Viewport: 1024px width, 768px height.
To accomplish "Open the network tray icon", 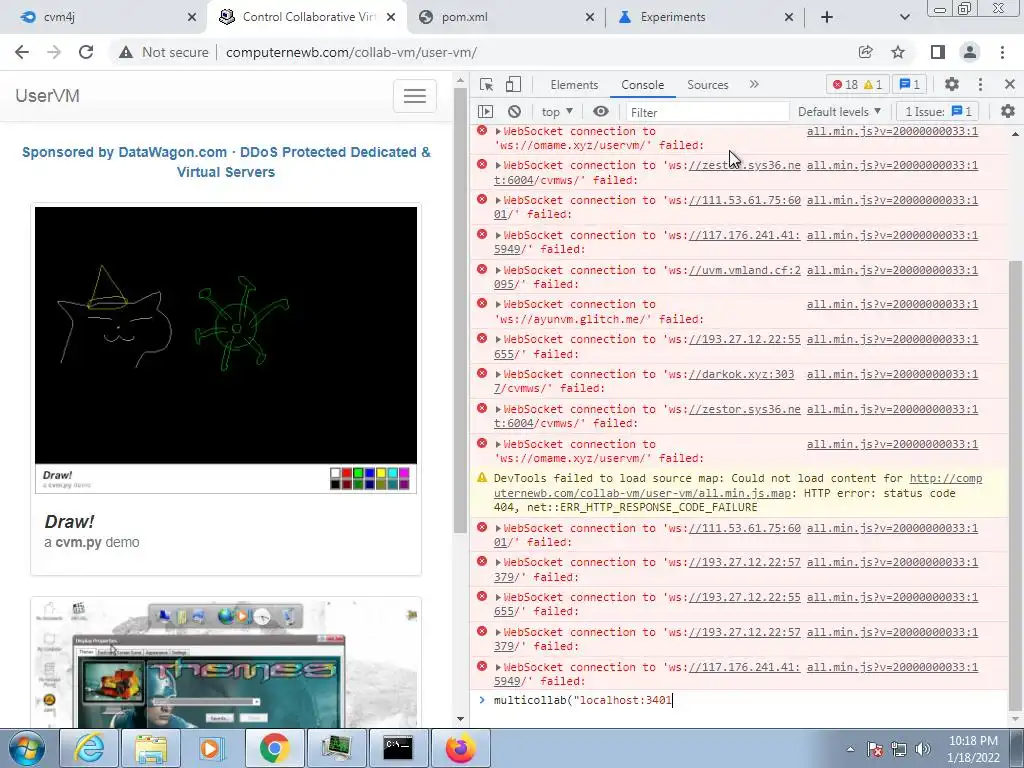I will coord(899,749).
